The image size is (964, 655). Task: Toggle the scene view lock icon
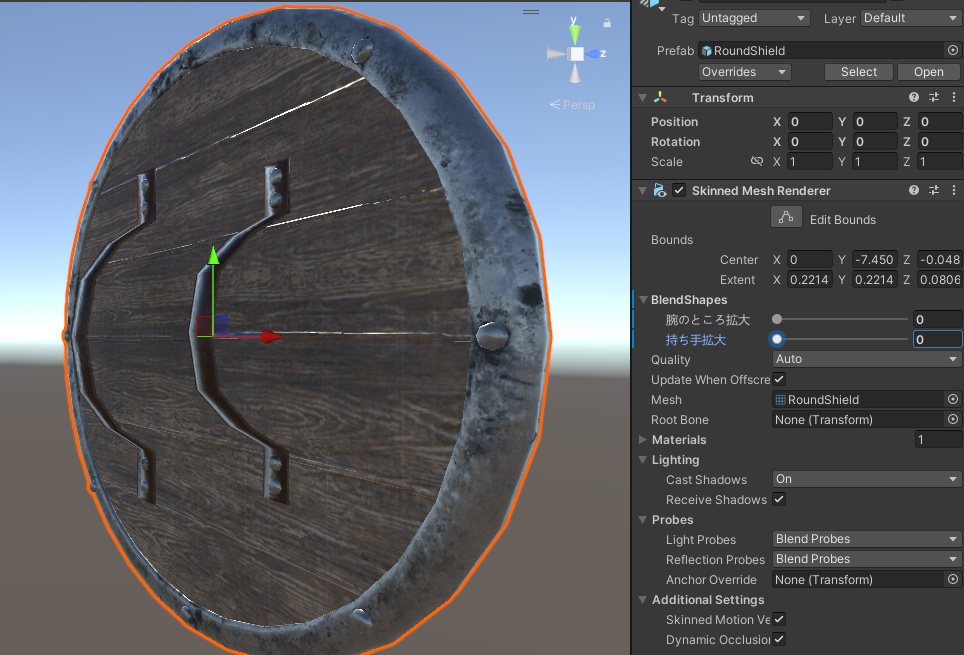pos(607,23)
